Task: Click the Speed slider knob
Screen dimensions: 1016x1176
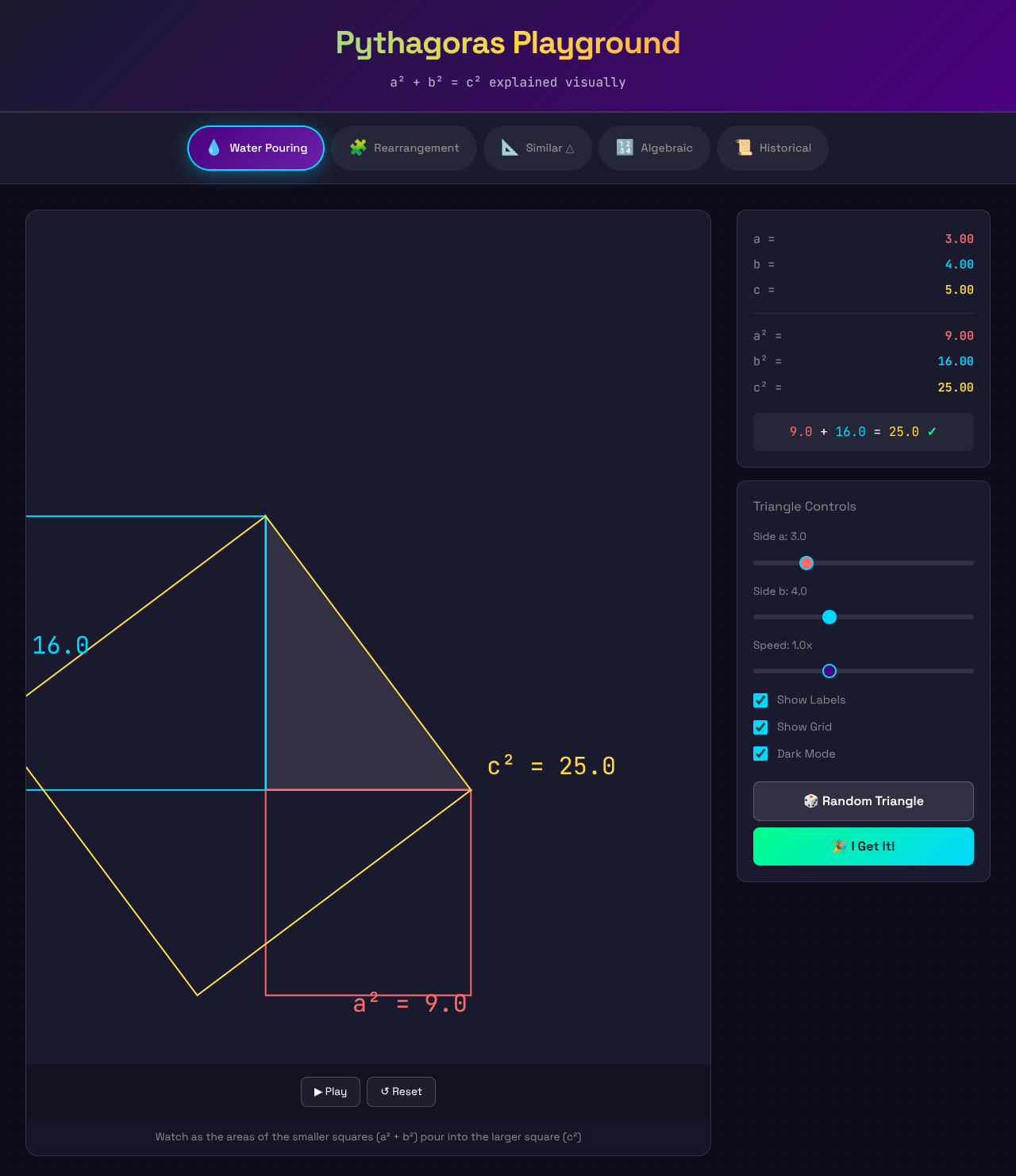Action: 829,671
